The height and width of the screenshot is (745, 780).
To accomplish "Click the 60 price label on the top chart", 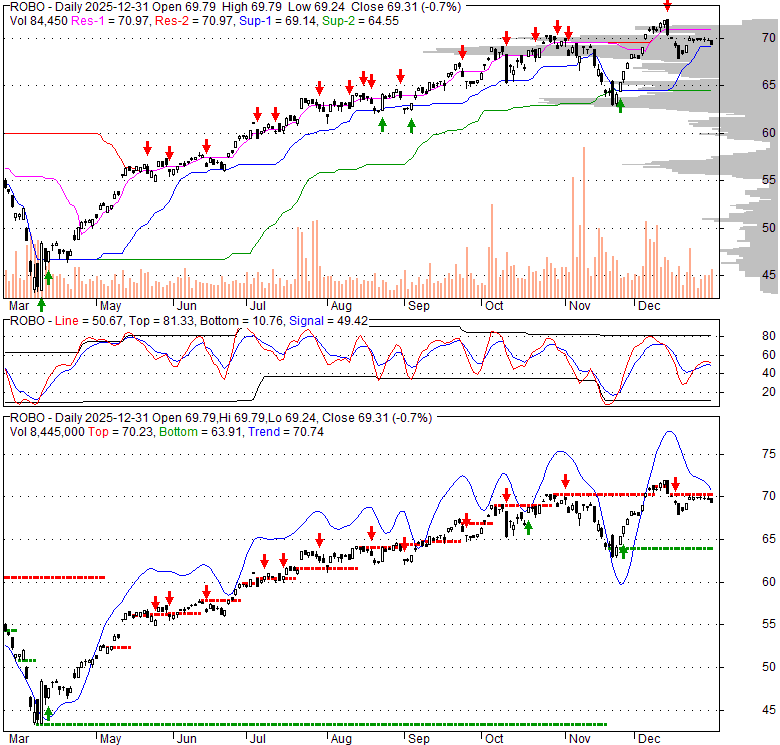I will coord(769,133).
